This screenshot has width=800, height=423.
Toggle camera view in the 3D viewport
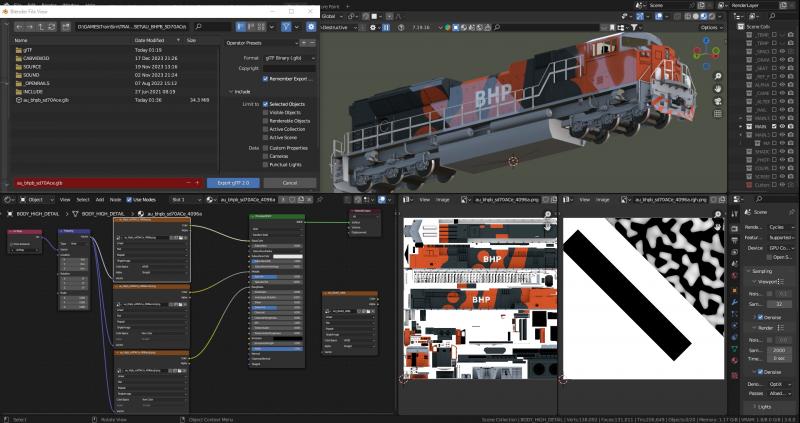pyautogui.click(x=718, y=101)
